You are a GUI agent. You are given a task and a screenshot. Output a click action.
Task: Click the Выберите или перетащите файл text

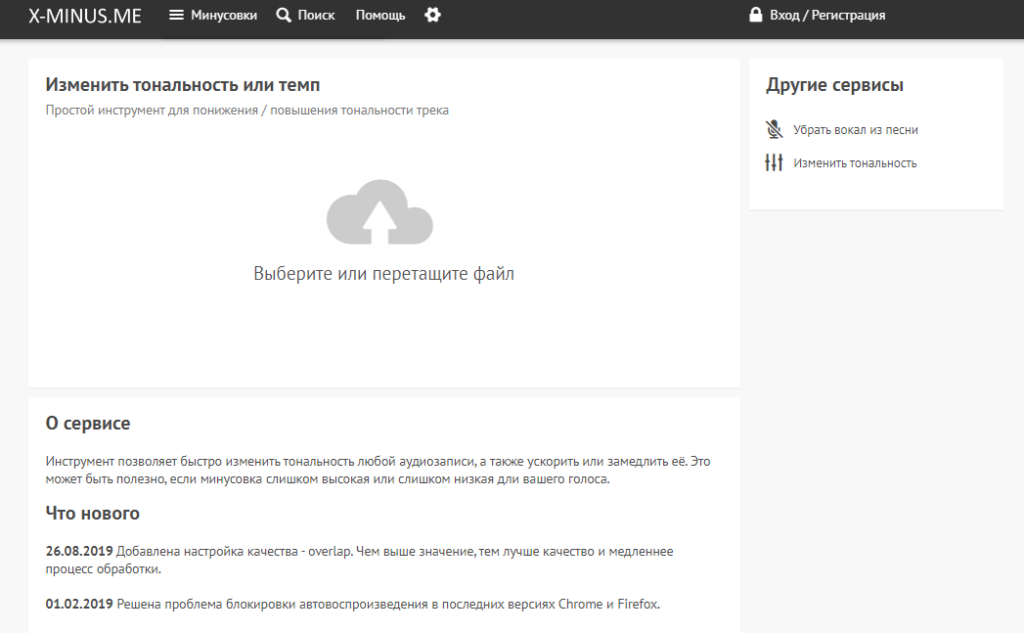(x=384, y=273)
